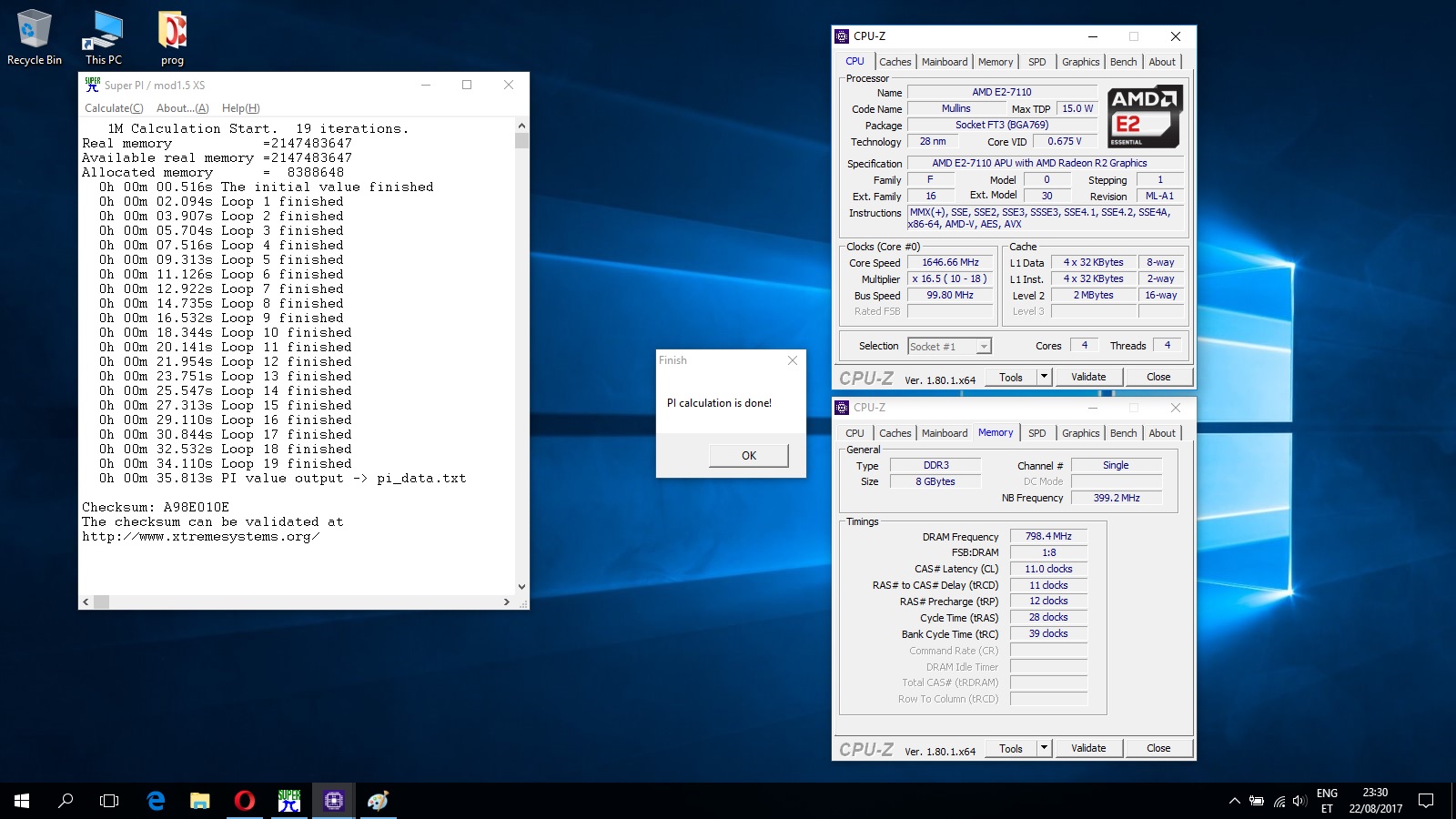The width and height of the screenshot is (1456, 819).
Task: Click the DRAM Frequency value 798.4 MHz
Action: point(1048,537)
